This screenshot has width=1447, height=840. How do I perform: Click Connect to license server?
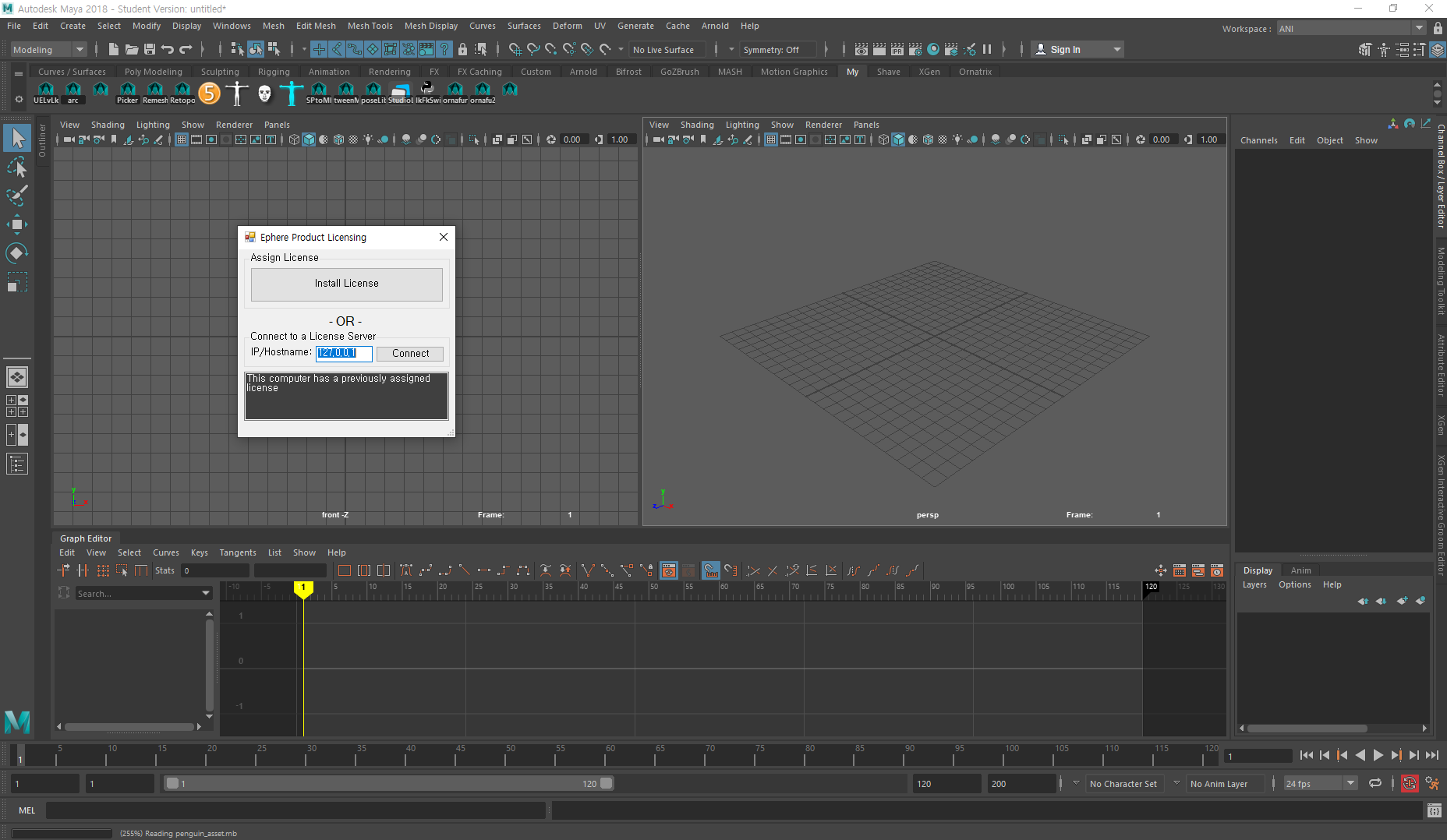click(x=410, y=353)
